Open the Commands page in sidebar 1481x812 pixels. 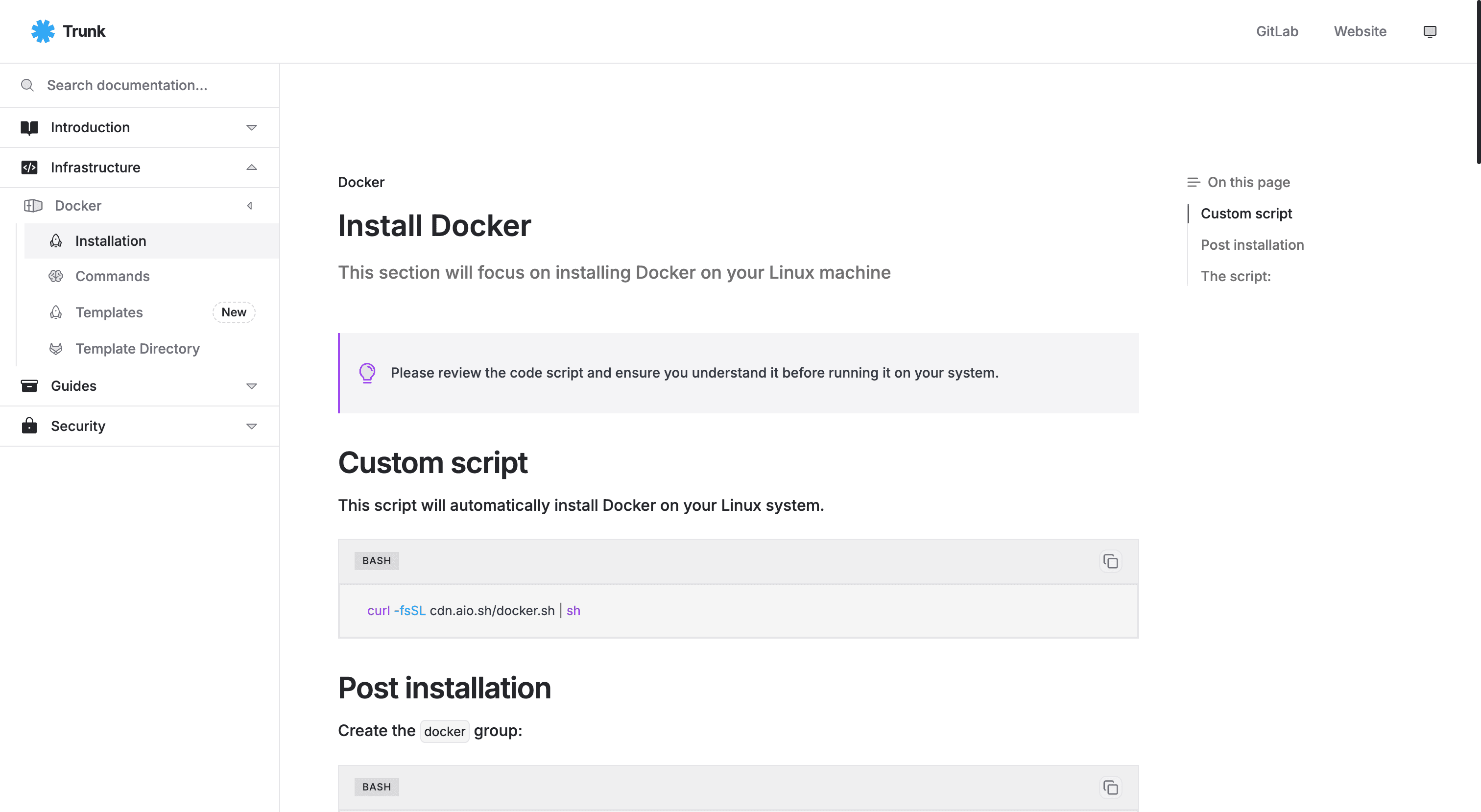(113, 276)
